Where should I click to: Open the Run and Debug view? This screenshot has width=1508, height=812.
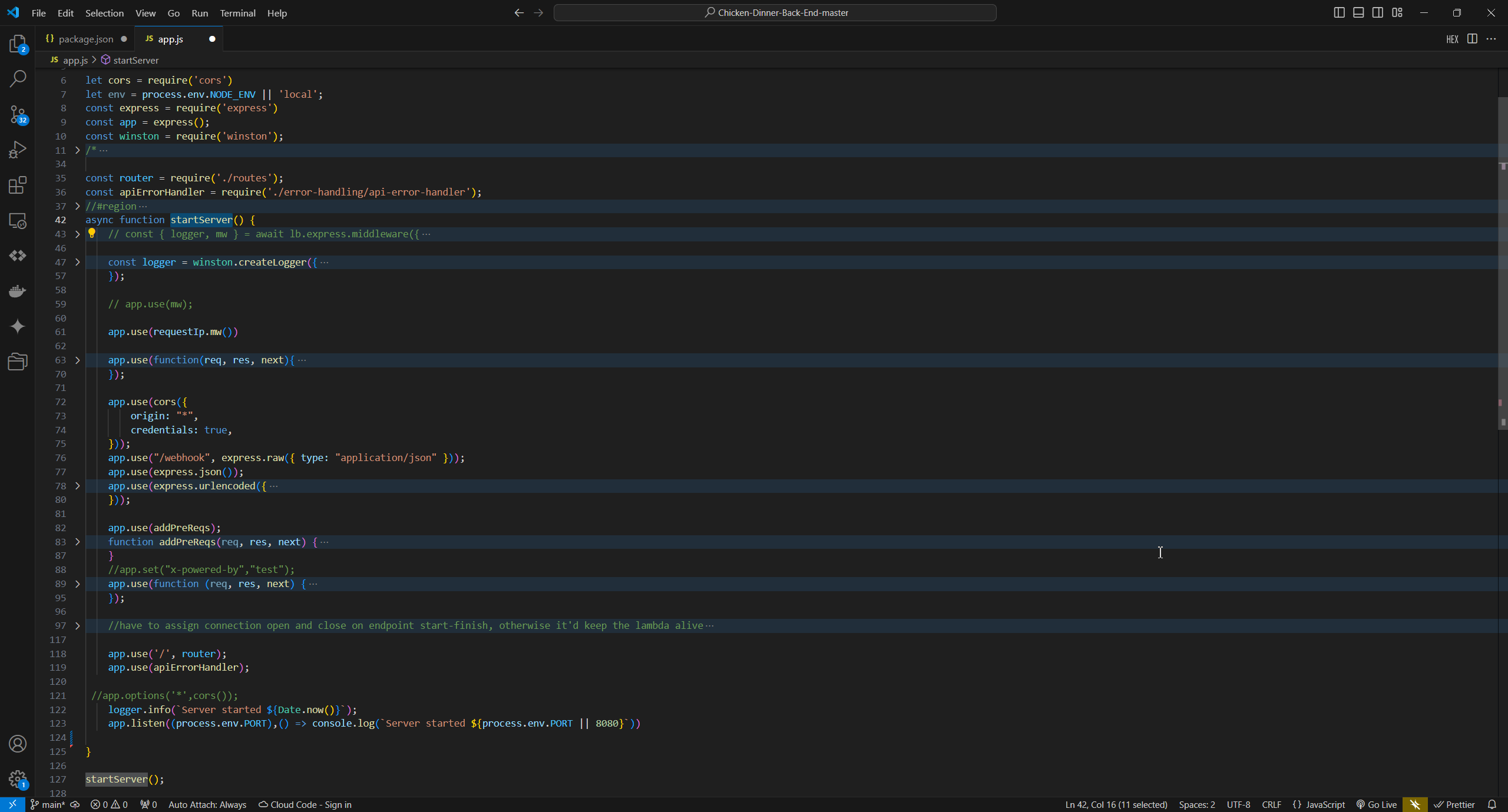18,150
